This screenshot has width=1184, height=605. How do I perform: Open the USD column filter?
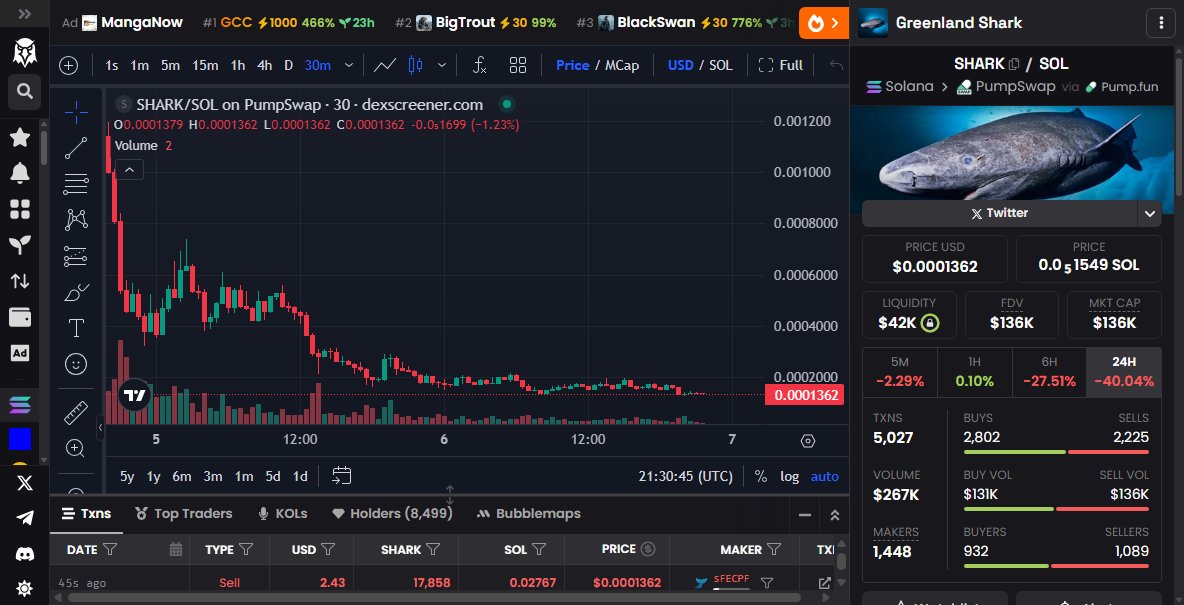pyautogui.click(x=328, y=550)
